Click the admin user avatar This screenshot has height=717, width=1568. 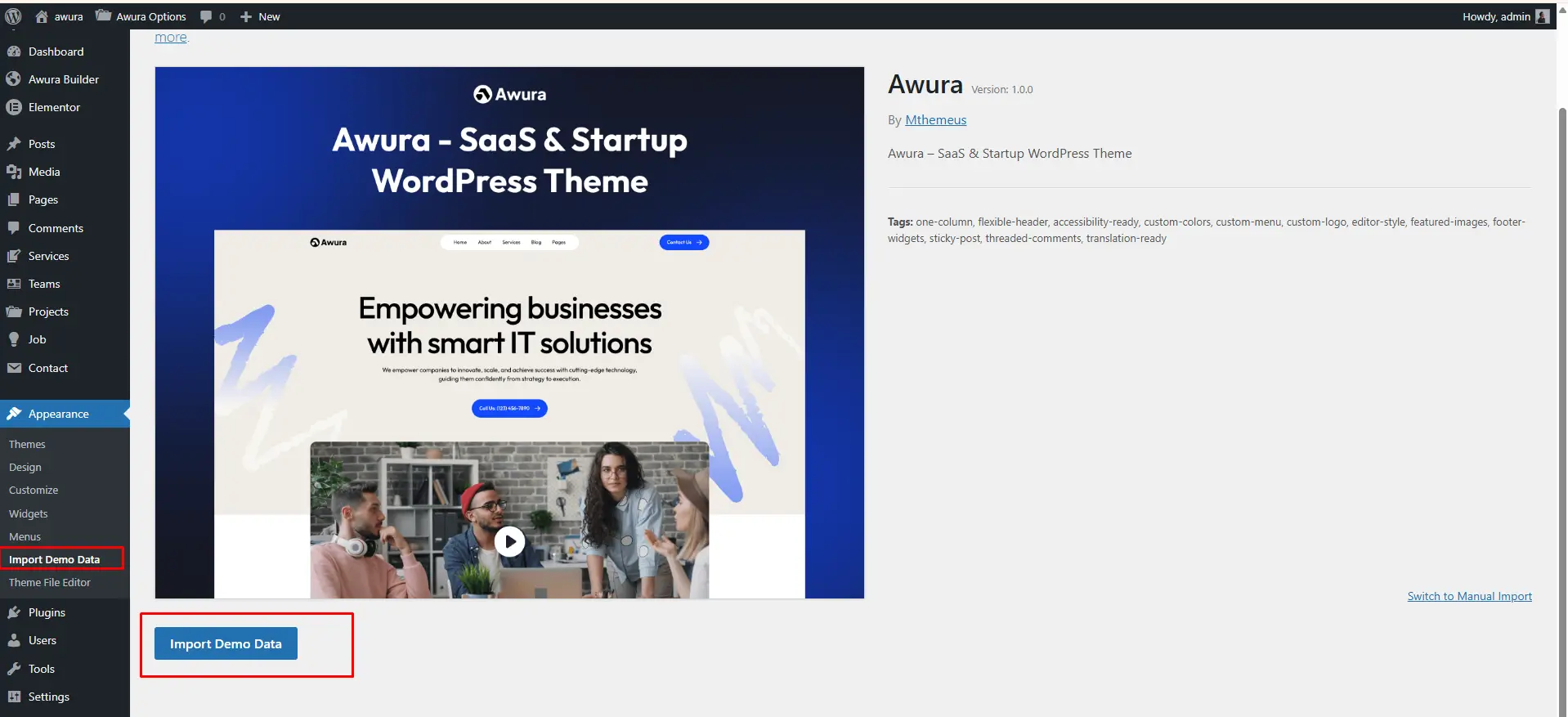pyautogui.click(x=1542, y=16)
